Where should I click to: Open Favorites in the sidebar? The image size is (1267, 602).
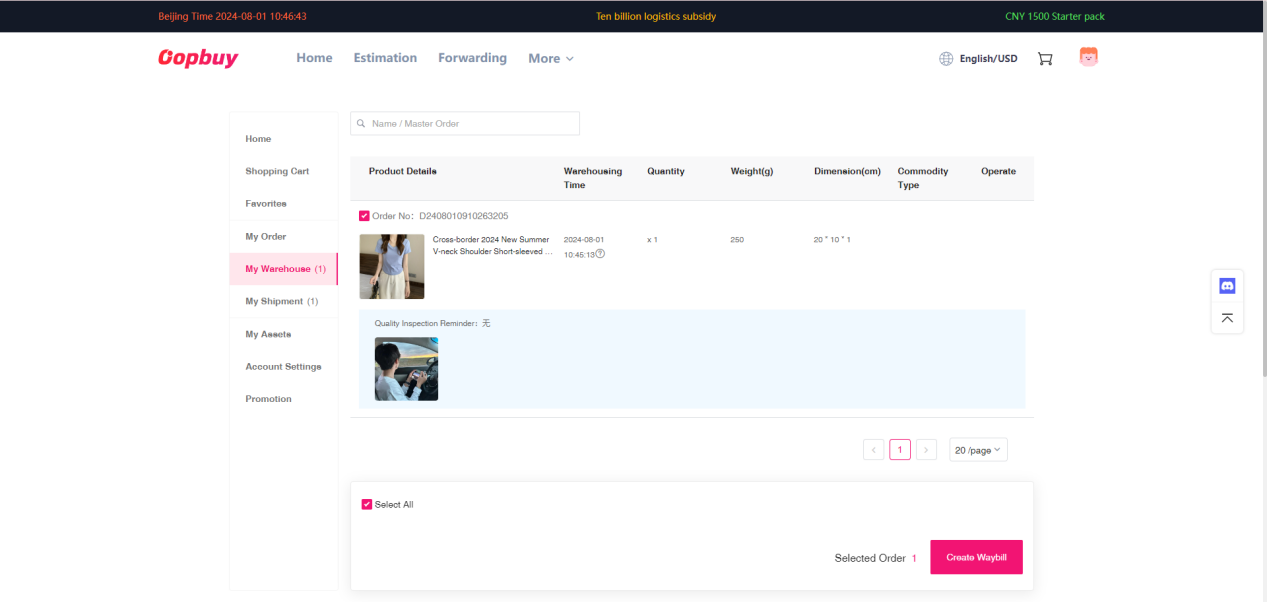pos(266,203)
